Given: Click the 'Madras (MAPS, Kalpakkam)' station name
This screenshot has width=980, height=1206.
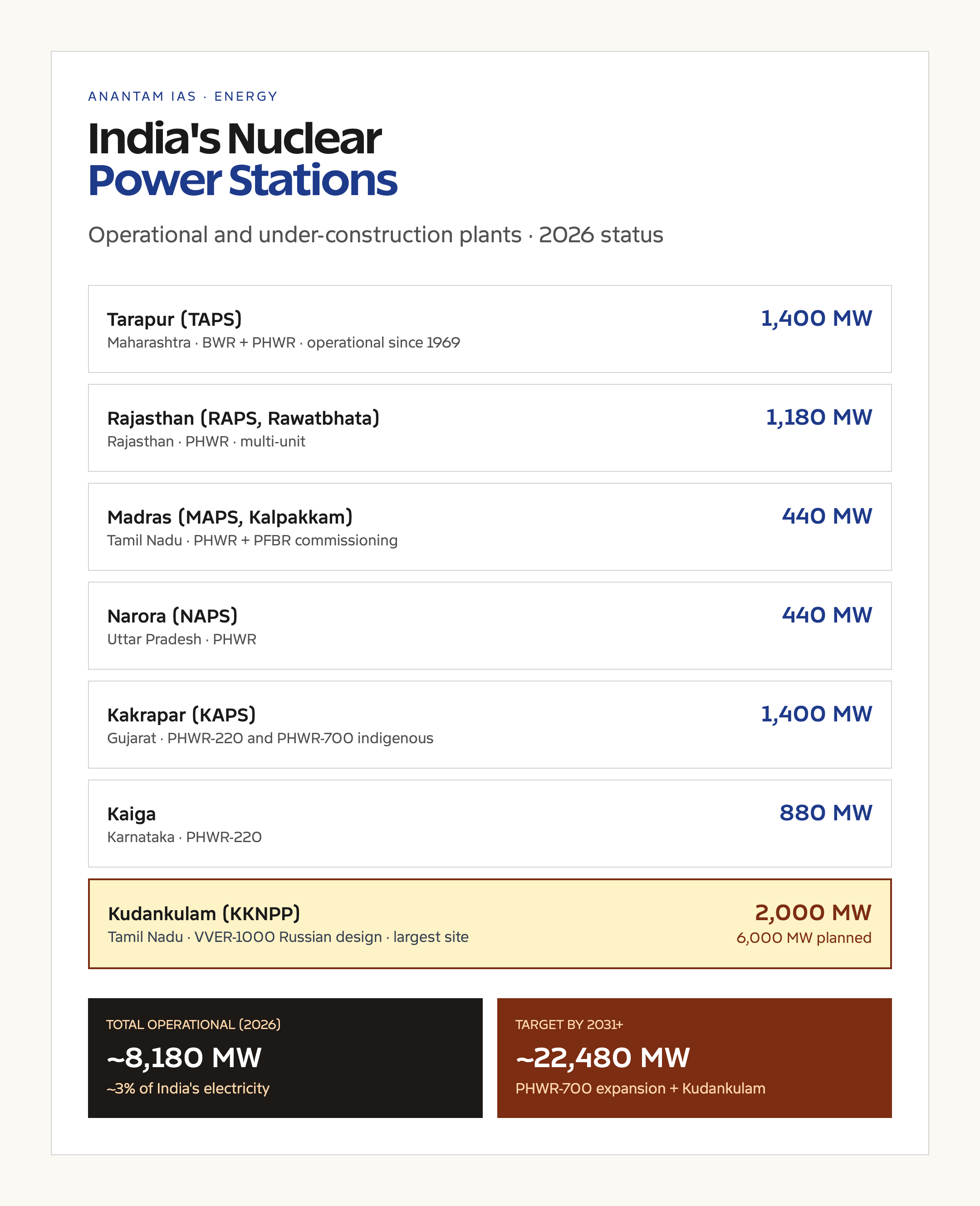Looking at the screenshot, I should click(230, 517).
